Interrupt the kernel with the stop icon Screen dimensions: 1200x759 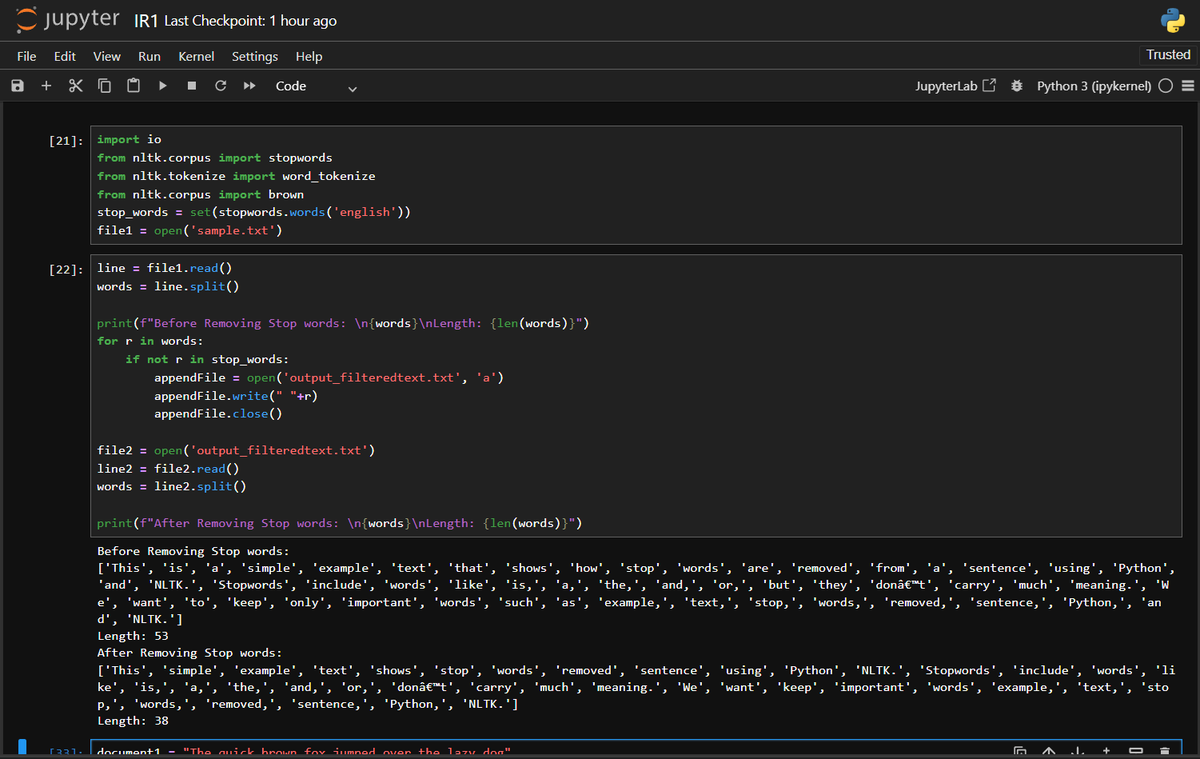click(191, 86)
